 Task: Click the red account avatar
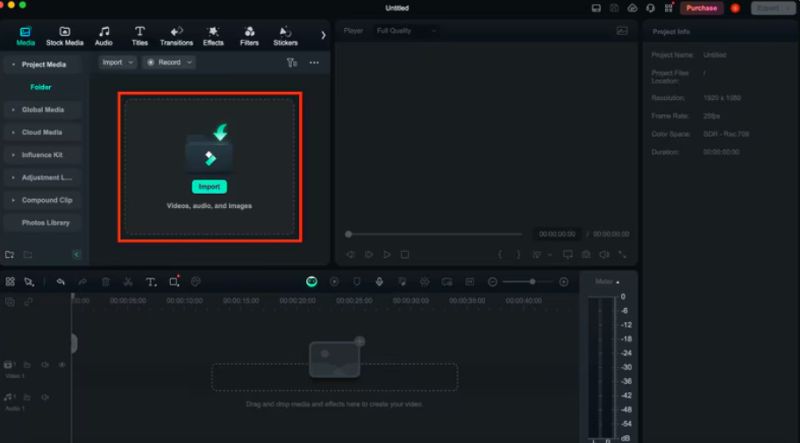click(x=735, y=8)
